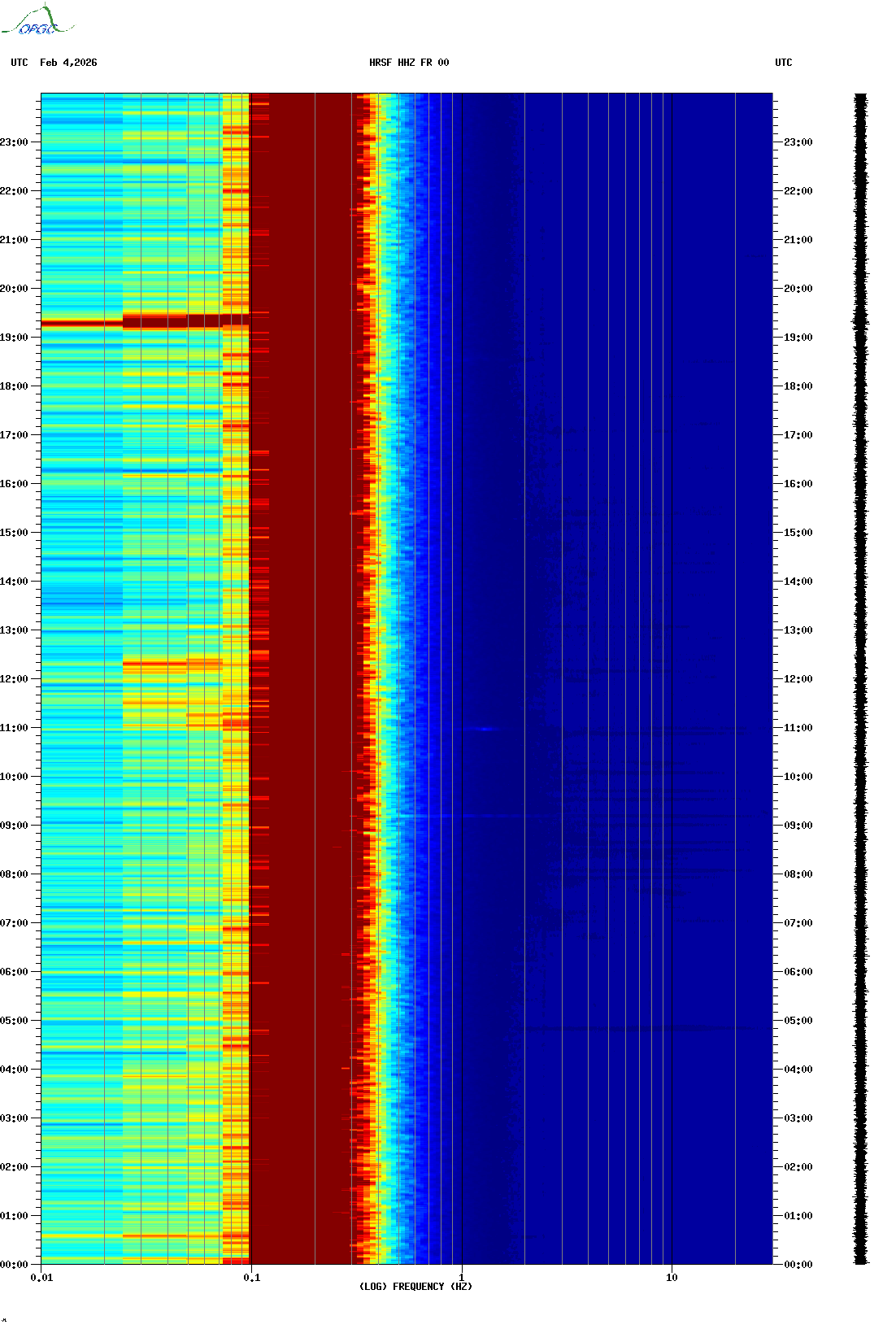Click the Feb 4,2026 date label
This screenshot has width=896, height=1329.
(x=68, y=63)
